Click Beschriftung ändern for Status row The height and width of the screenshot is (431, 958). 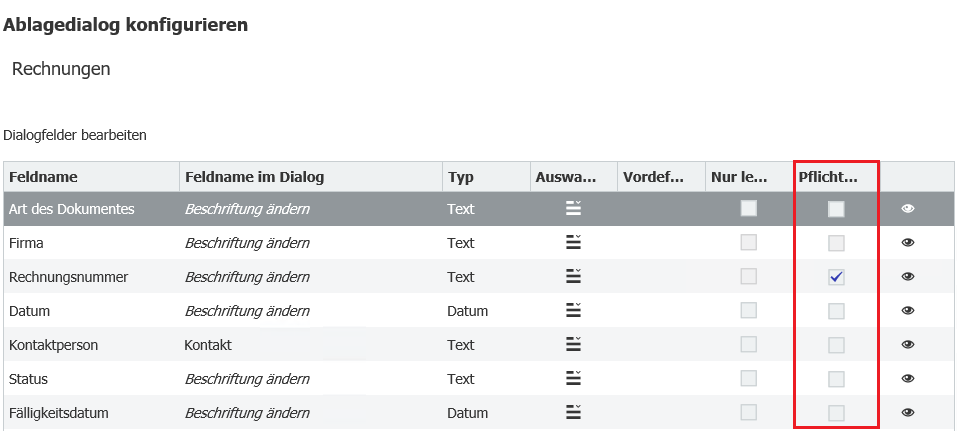tap(247, 379)
